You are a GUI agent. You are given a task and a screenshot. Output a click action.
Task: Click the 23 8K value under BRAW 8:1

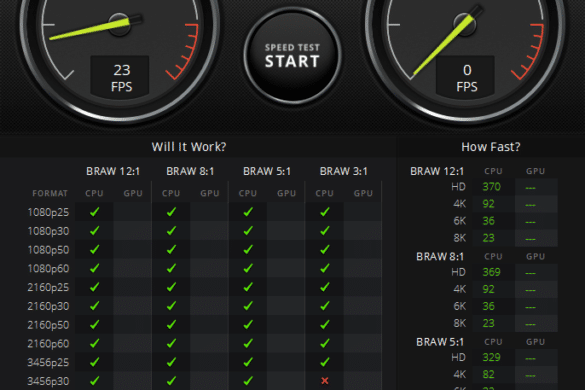tap(488, 323)
